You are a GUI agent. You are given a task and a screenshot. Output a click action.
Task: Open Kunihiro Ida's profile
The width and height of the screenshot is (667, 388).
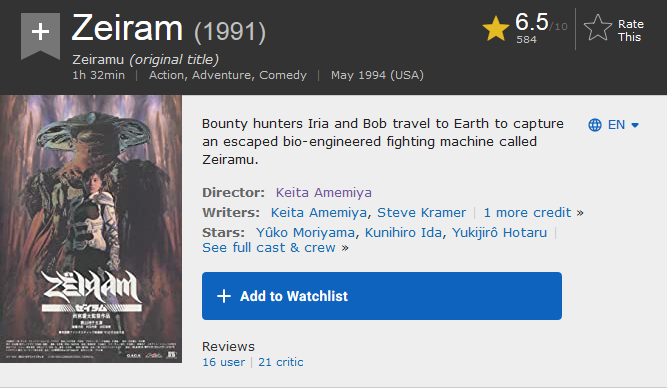403,233
